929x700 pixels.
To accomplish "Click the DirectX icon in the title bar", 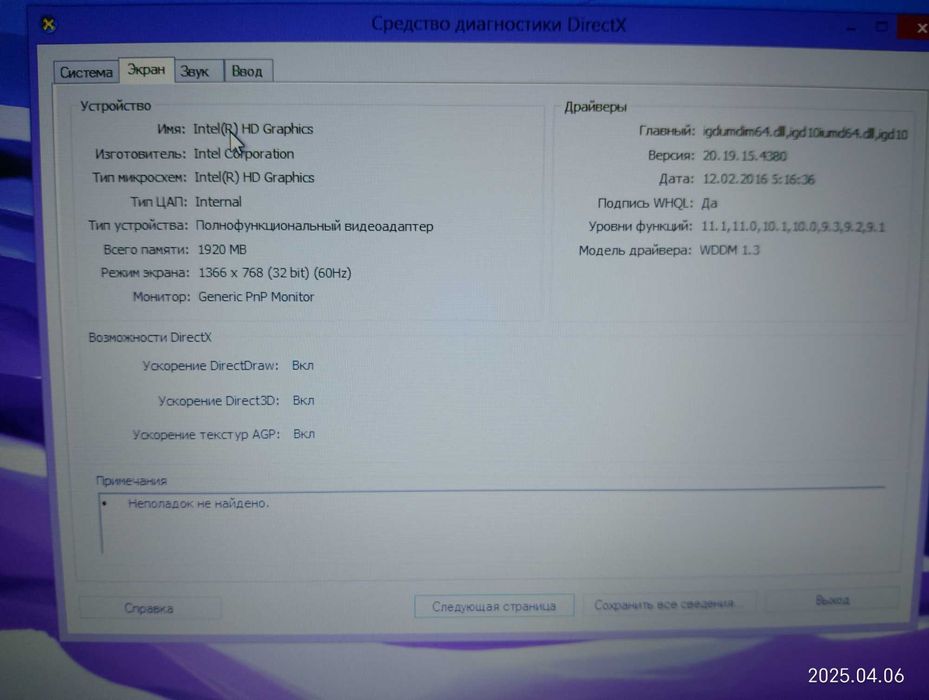I will tap(49, 24).
